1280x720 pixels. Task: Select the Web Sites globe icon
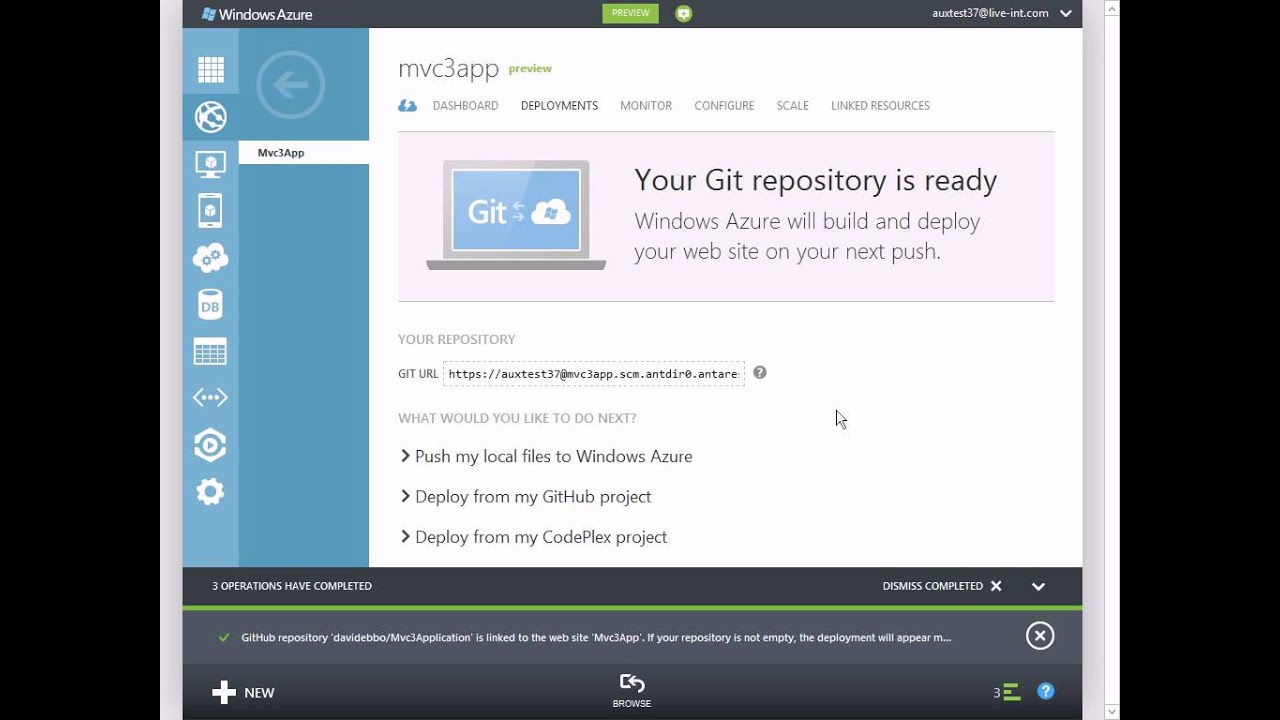click(x=210, y=117)
